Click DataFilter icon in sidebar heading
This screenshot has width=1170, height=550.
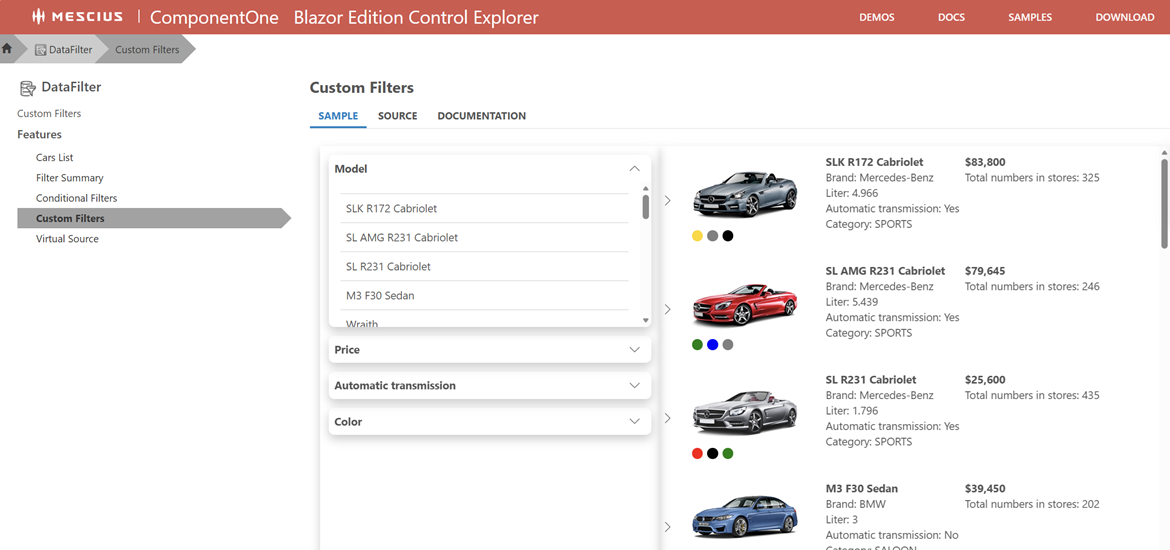tap(27, 88)
